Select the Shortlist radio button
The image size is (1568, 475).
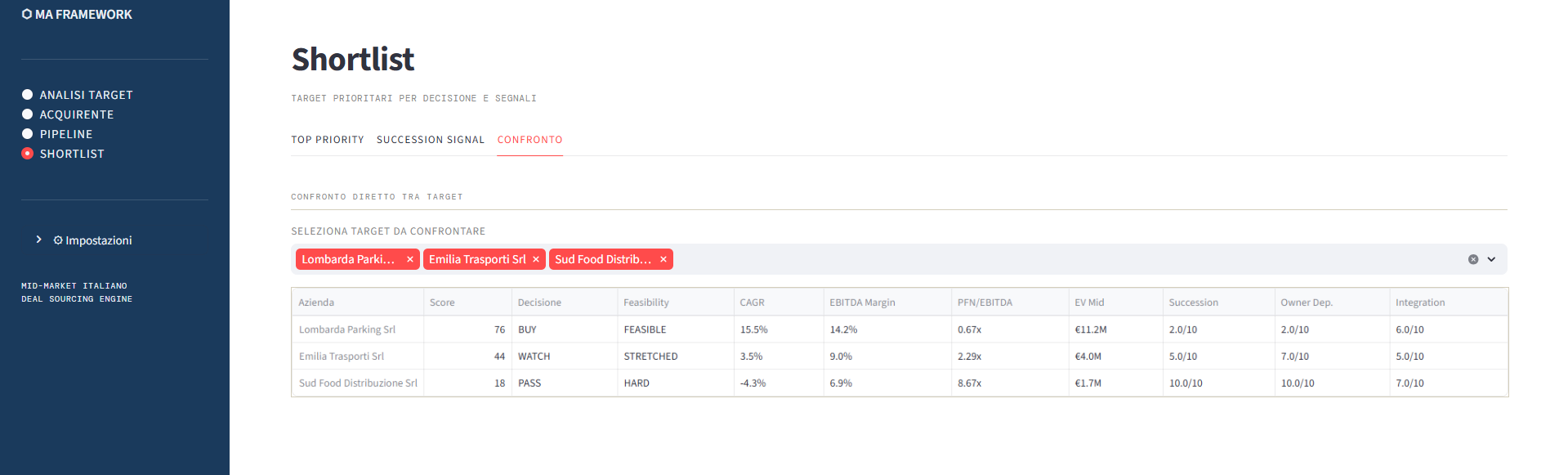click(28, 154)
